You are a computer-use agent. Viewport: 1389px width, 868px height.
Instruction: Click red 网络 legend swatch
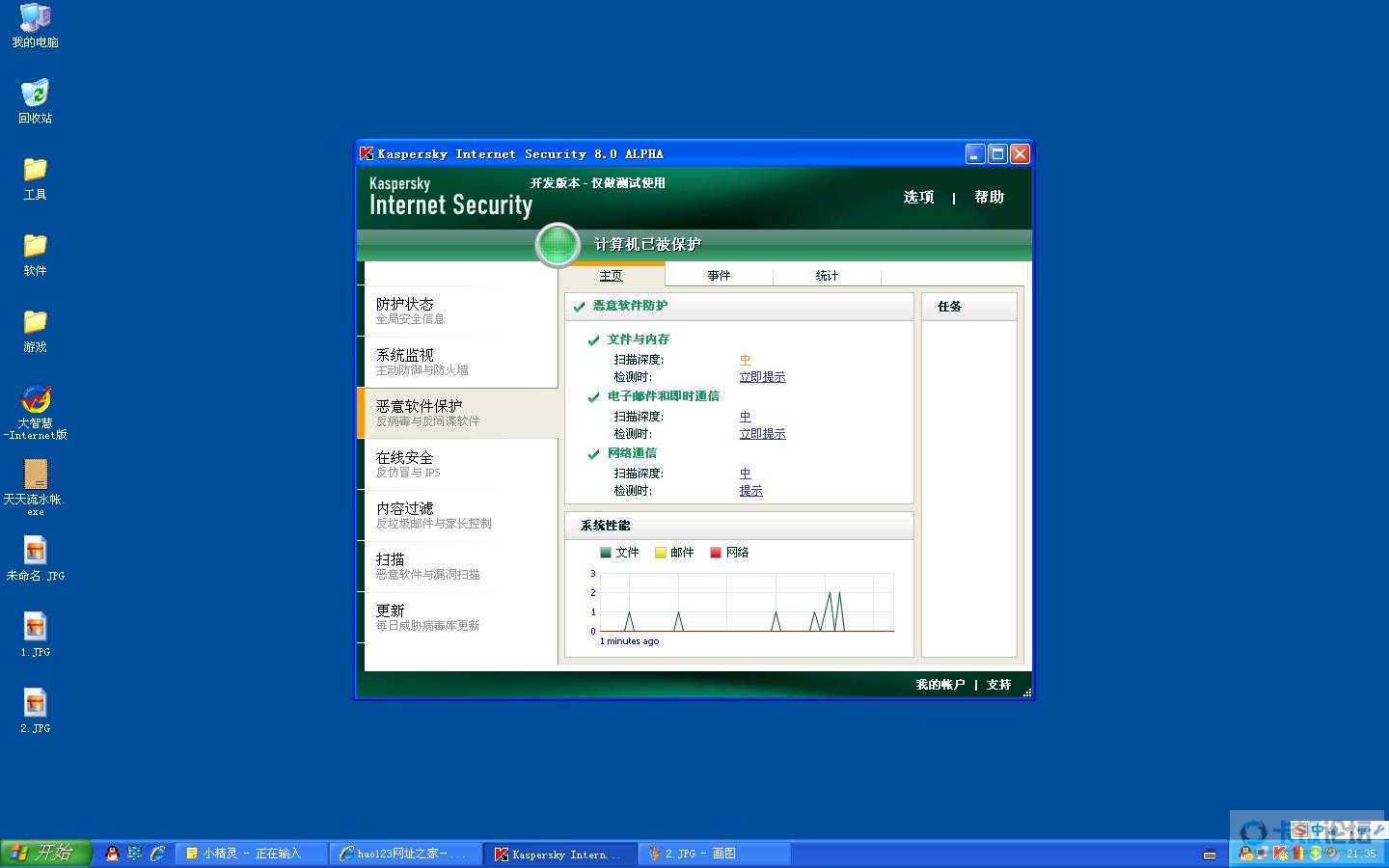716,553
